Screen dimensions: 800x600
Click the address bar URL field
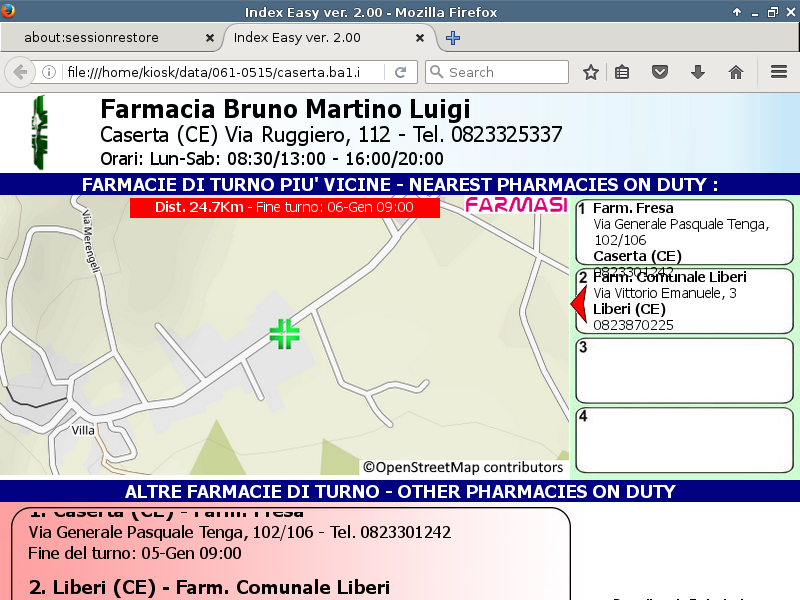(x=220, y=72)
